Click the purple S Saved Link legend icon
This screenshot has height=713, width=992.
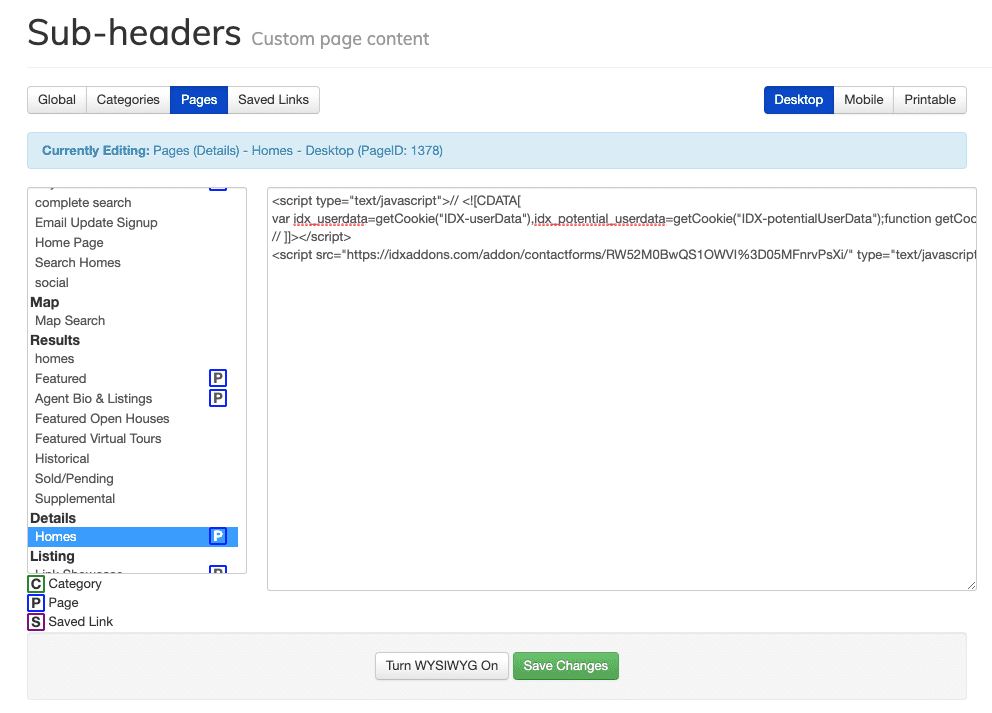(36, 622)
